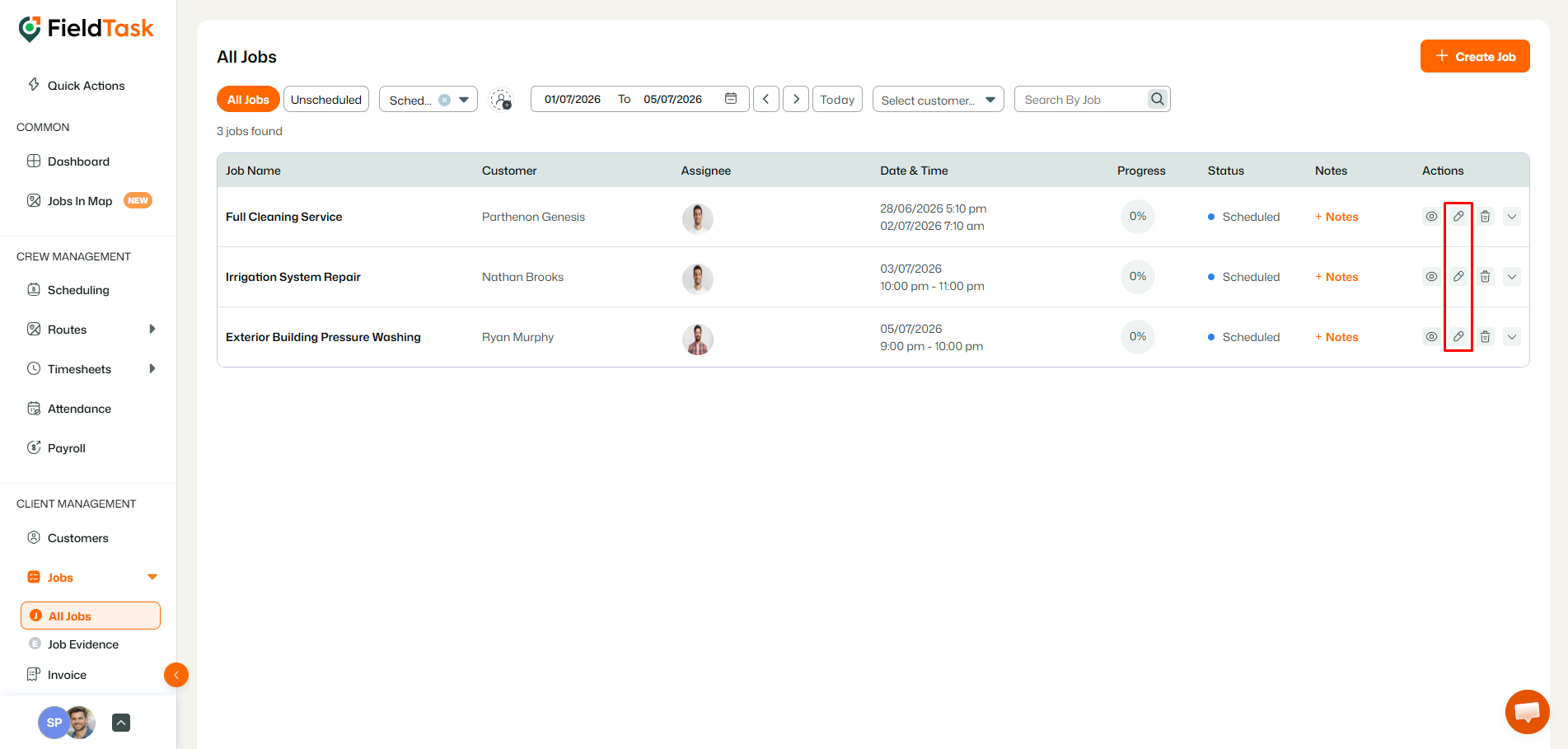This screenshot has width=1568, height=749.
Task: Add Notes to Exterior Building Pressure Washing
Action: pos(1336,337)
